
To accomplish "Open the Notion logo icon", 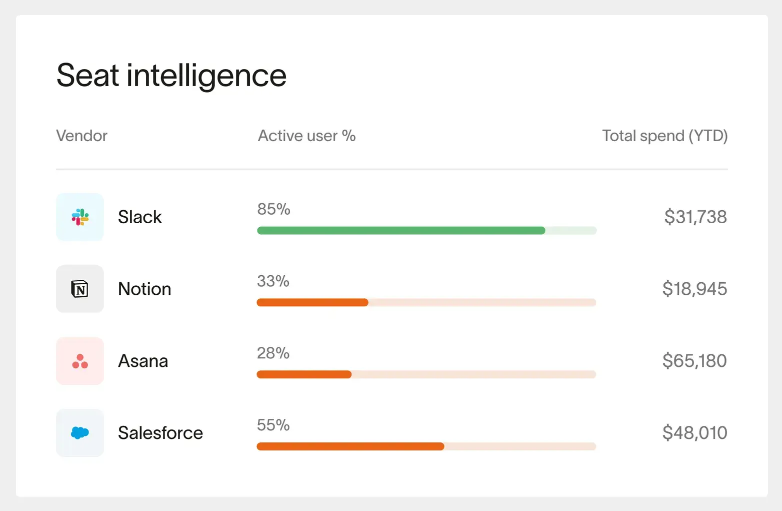I will click(x=80, y=289).
